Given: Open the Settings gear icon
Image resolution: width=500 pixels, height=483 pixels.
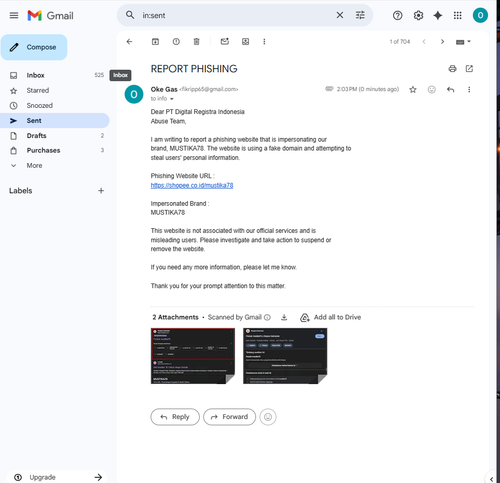Looking at the screenshot, I should point(418,15).
